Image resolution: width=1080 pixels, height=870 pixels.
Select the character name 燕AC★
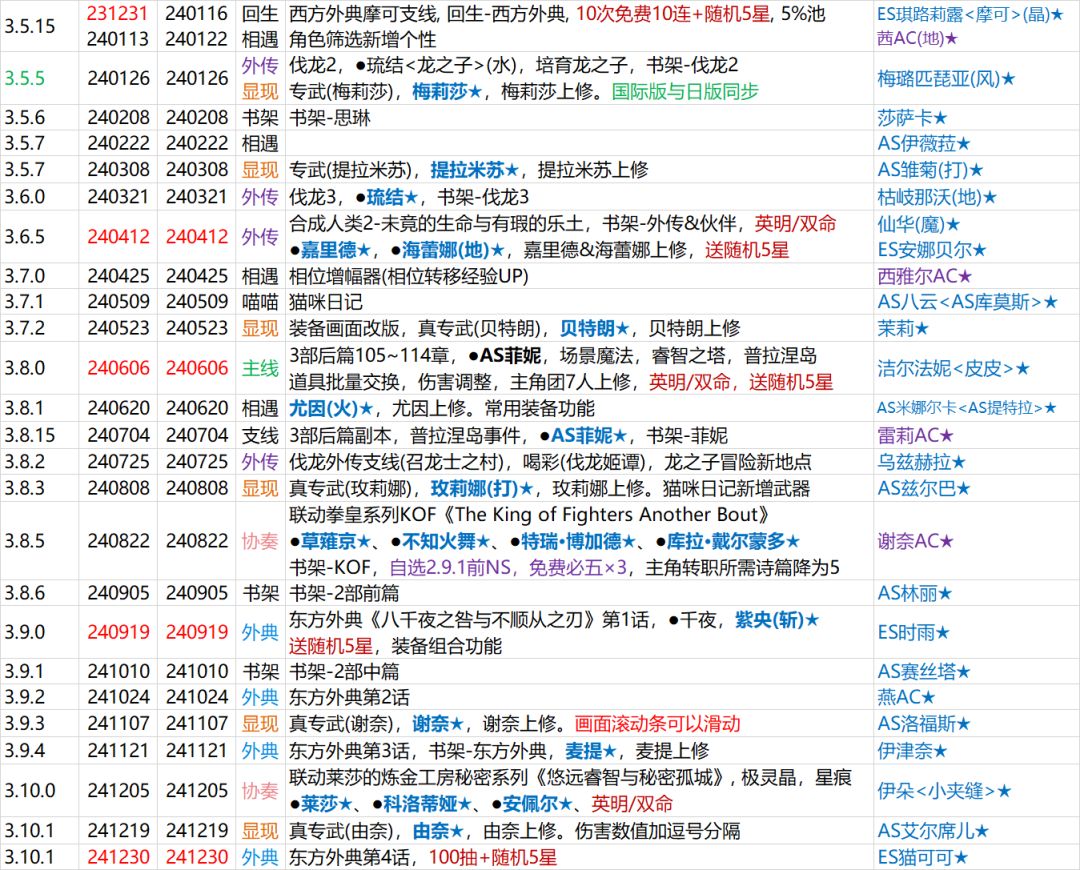coord(906,698)
